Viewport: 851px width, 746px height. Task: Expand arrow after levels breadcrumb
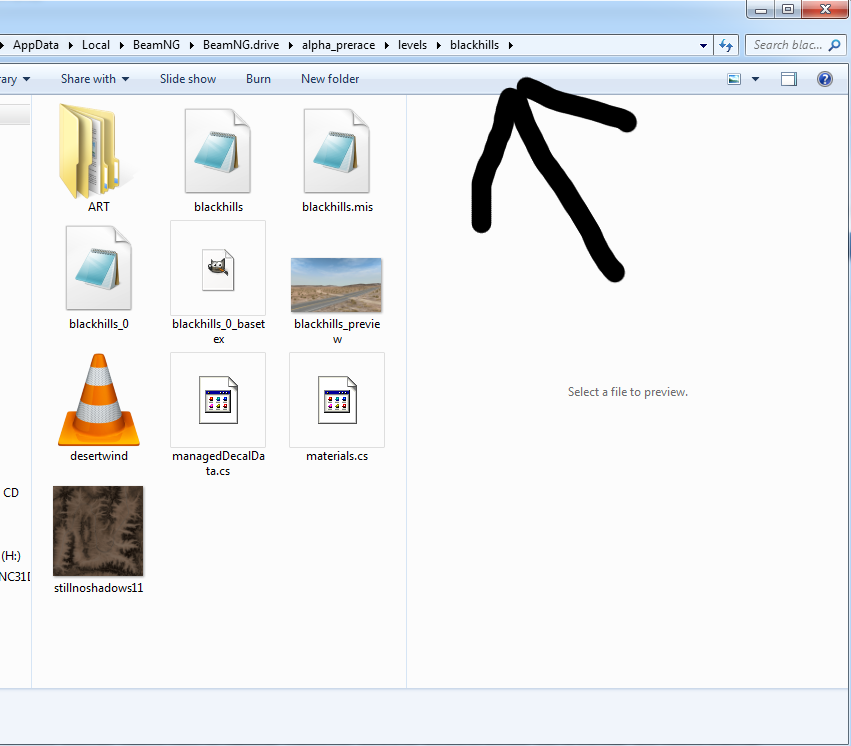coord(439,46)
